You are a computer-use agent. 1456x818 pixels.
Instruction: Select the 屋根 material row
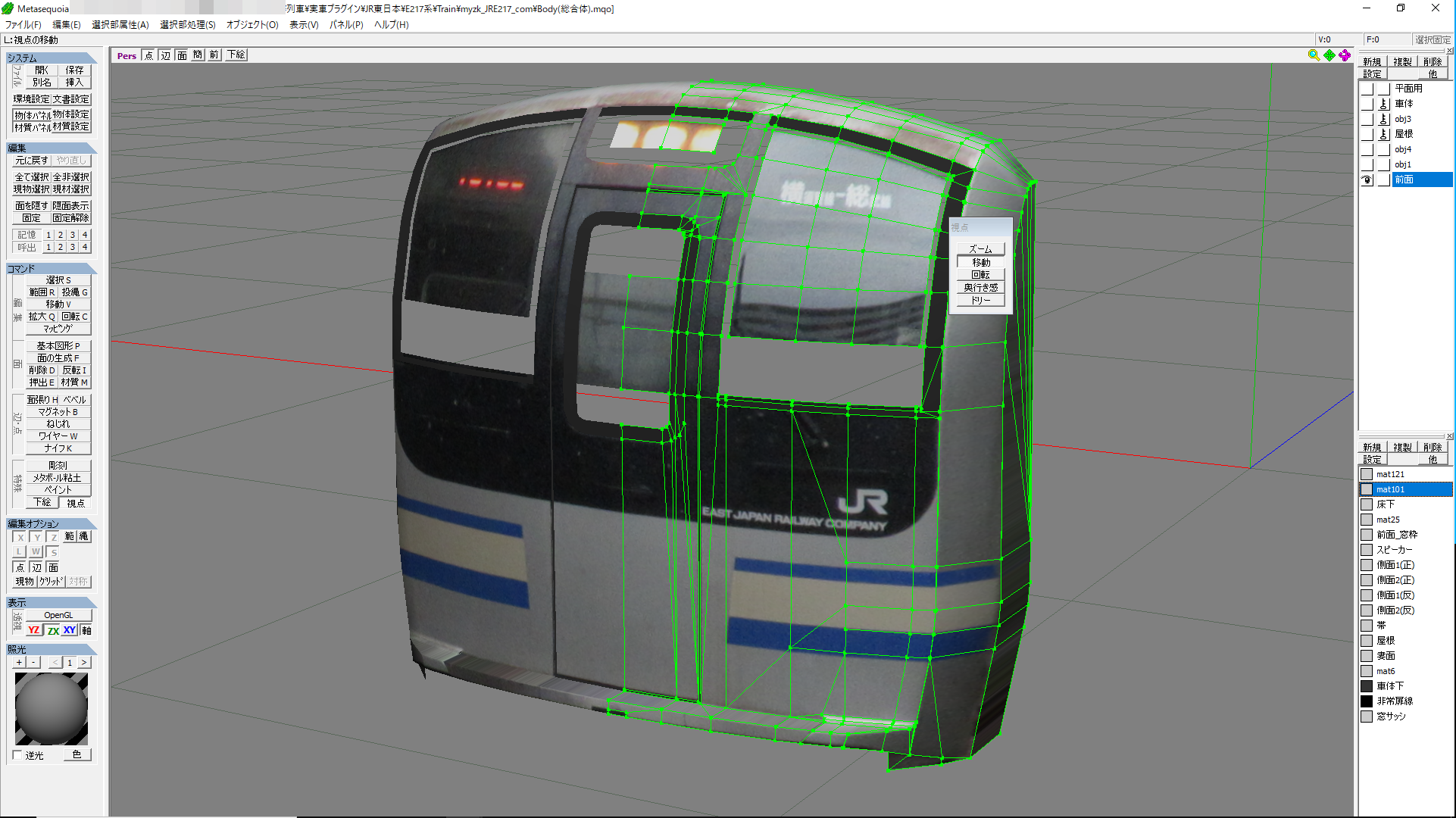click(x=1406, y=641)
